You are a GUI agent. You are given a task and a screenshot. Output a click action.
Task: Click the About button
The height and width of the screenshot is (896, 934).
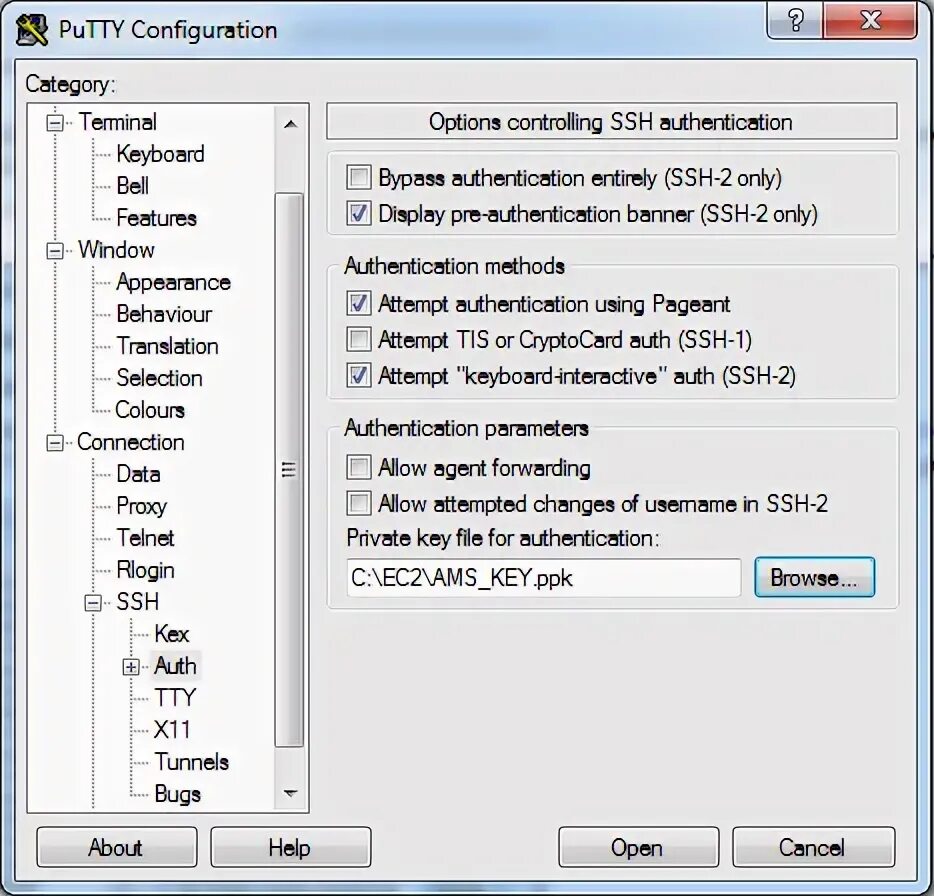pos(116,847)
